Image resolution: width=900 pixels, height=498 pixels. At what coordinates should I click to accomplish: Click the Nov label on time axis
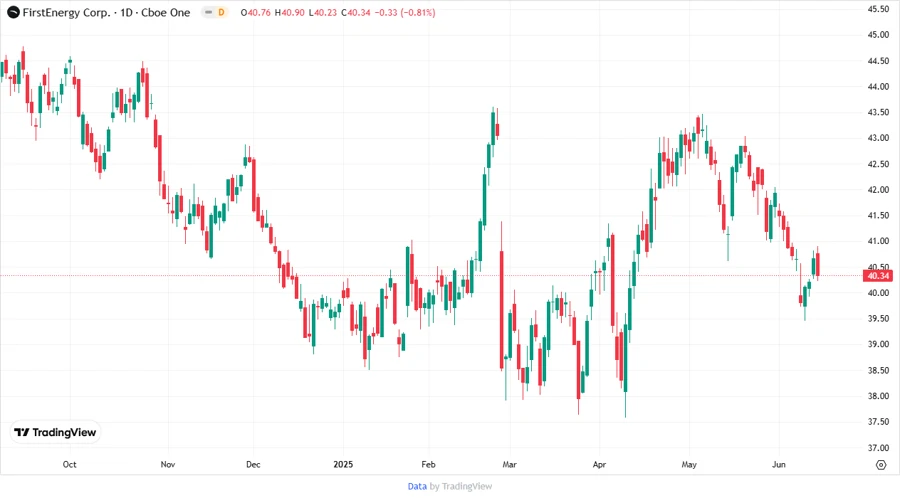coord(168,464)
